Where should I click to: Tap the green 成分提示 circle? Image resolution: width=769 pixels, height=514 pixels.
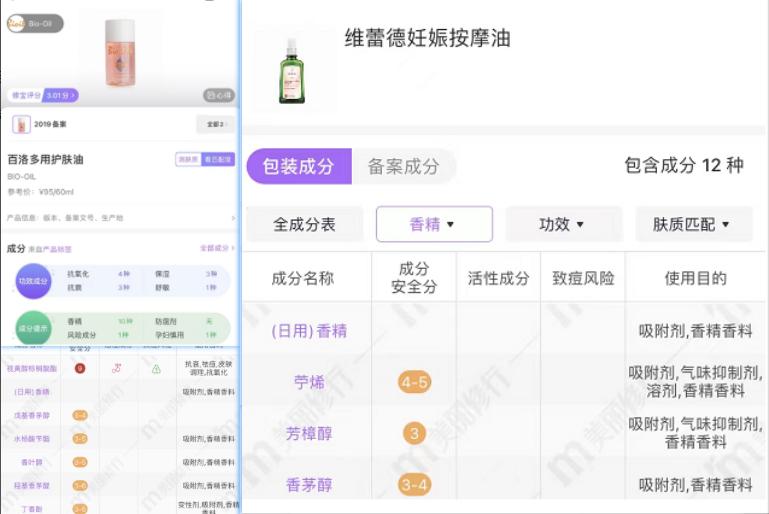(33, 328)
